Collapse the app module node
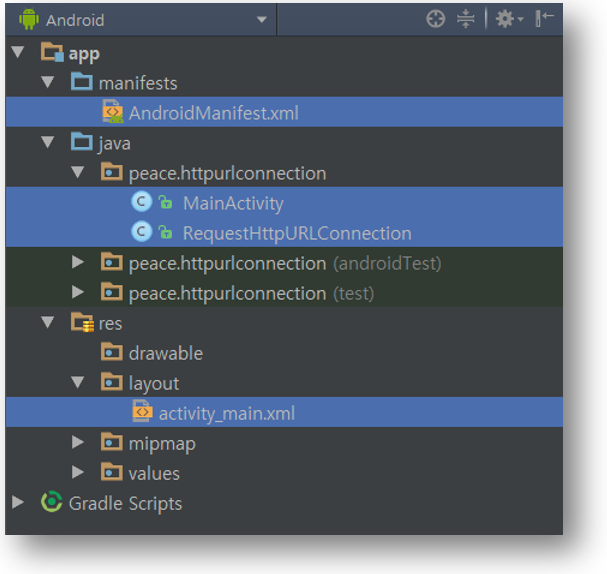This screenshot has height=574, width=607. pos(18,52)
